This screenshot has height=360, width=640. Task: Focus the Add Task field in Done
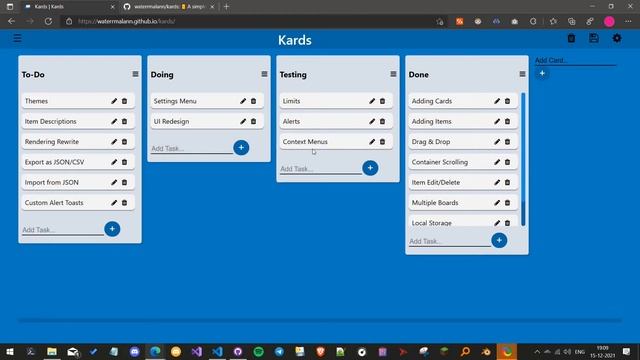(449, 241)
